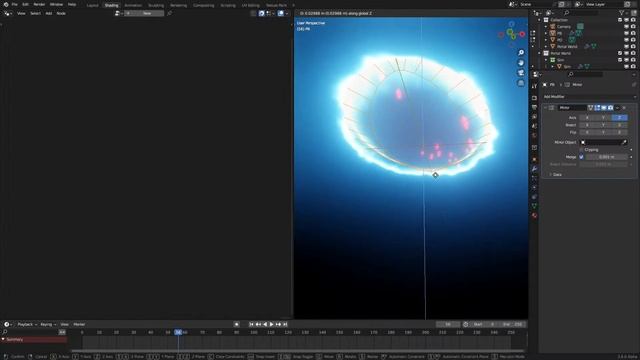
Task: Click viewport zoom magnifier gizmo
Action: click(521, 53)
